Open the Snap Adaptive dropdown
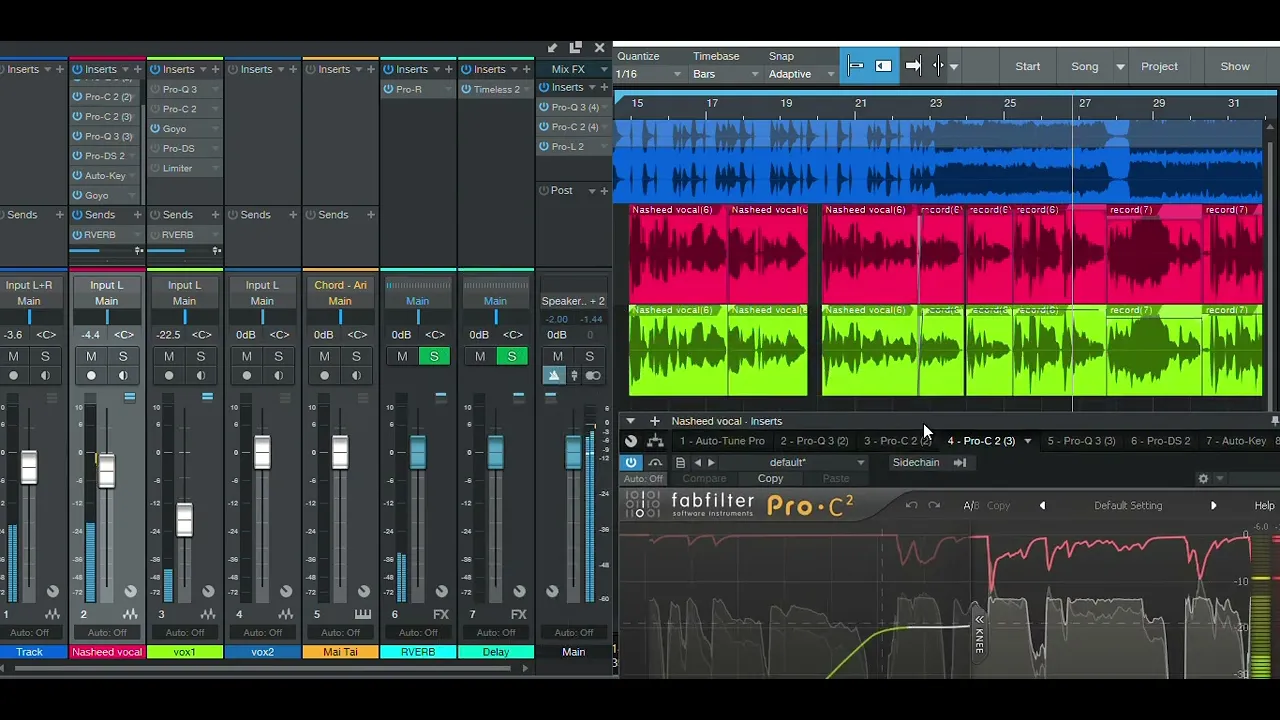Image resolution: width=1280 pixels, height=720 pixels. (802, 74)
